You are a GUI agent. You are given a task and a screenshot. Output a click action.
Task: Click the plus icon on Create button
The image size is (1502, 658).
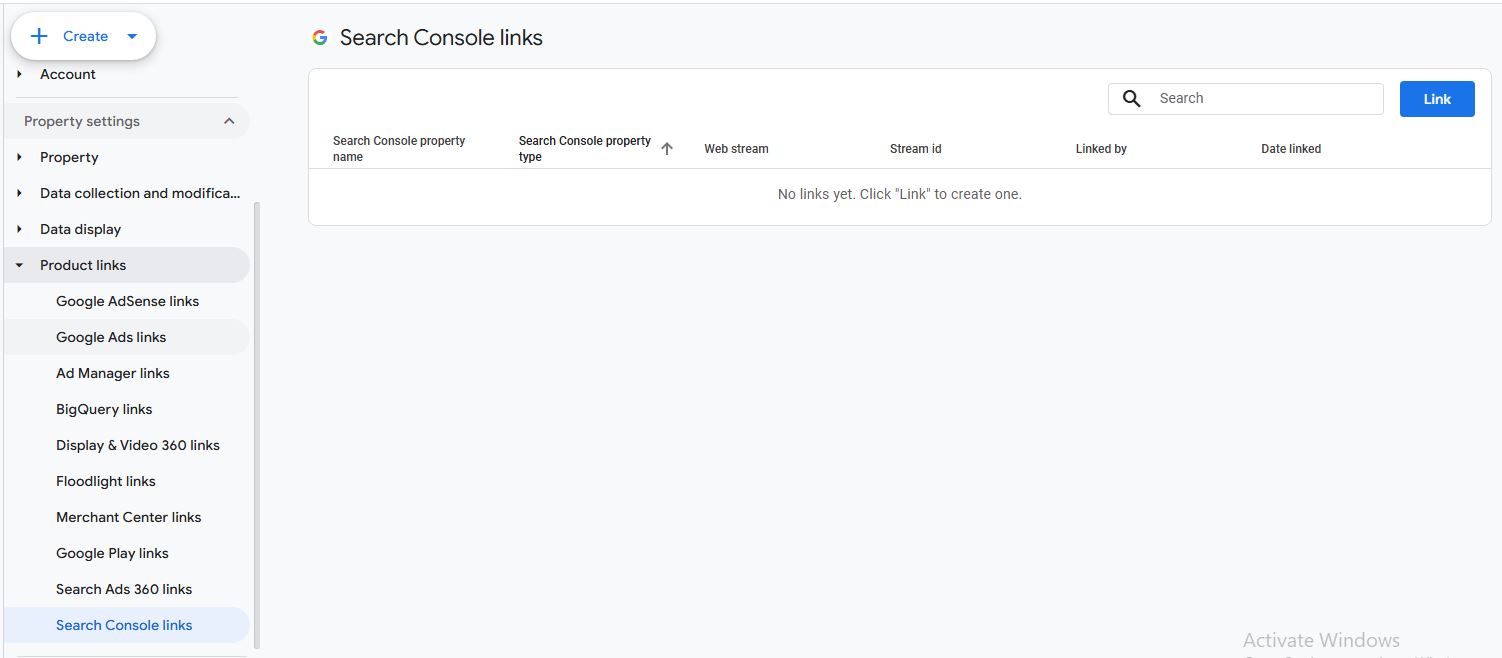click(x=39, y=37)
